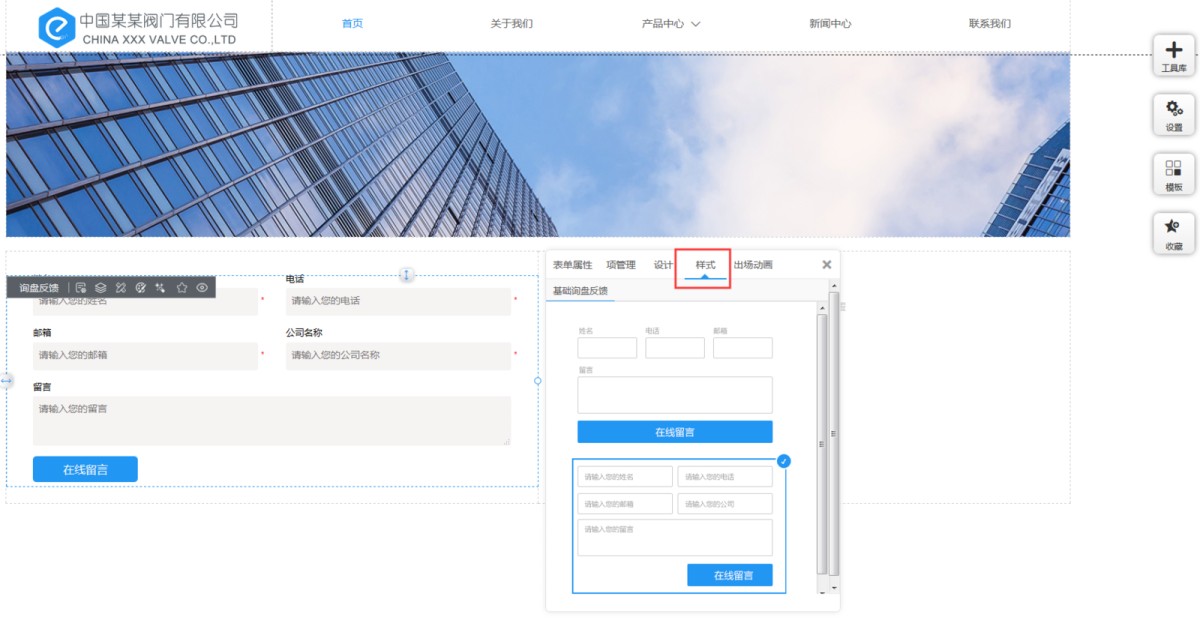Open 联系我们 navigation item
The image size is (1200, 626).
(990, 24)
